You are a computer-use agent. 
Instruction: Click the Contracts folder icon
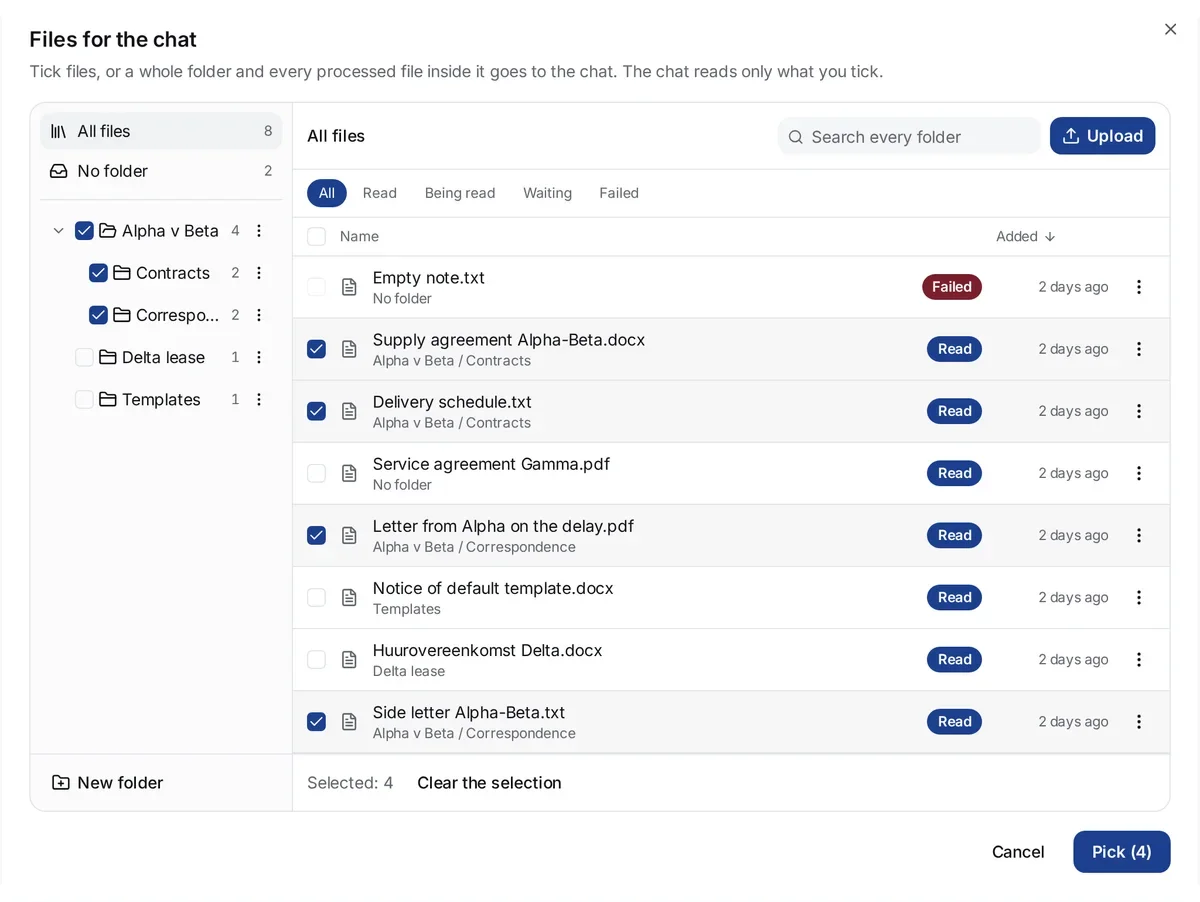coord(122,273)
